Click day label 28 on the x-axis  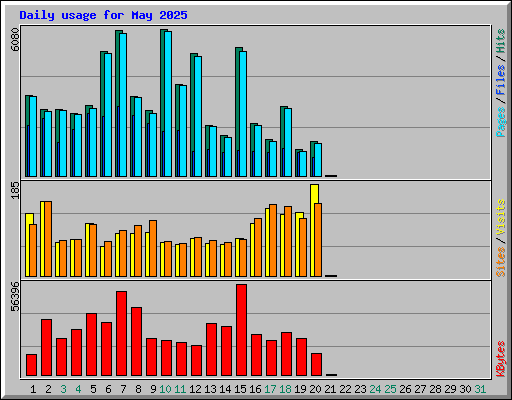pos(435,389)
